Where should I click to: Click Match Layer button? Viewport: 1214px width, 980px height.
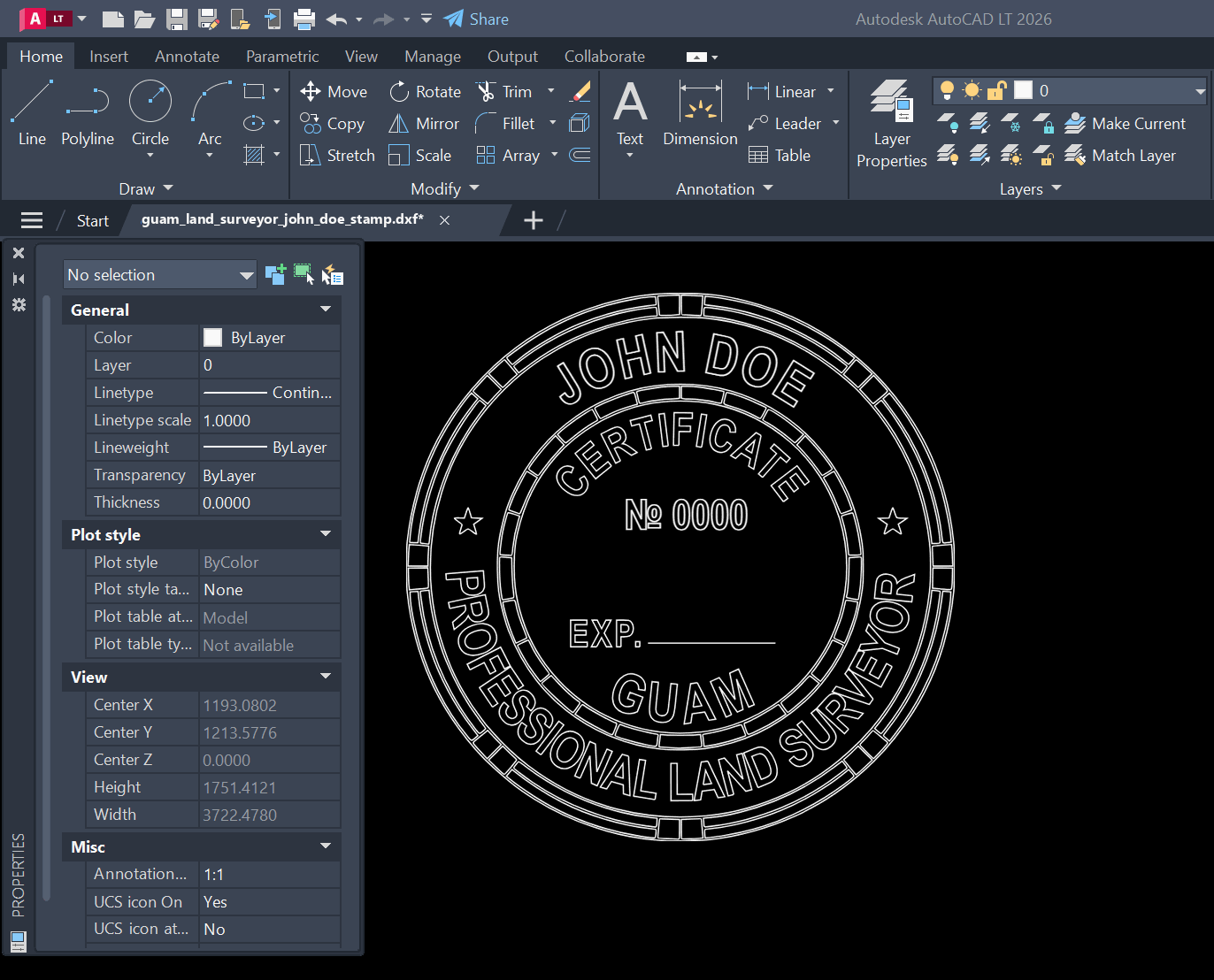[1121, 155]
